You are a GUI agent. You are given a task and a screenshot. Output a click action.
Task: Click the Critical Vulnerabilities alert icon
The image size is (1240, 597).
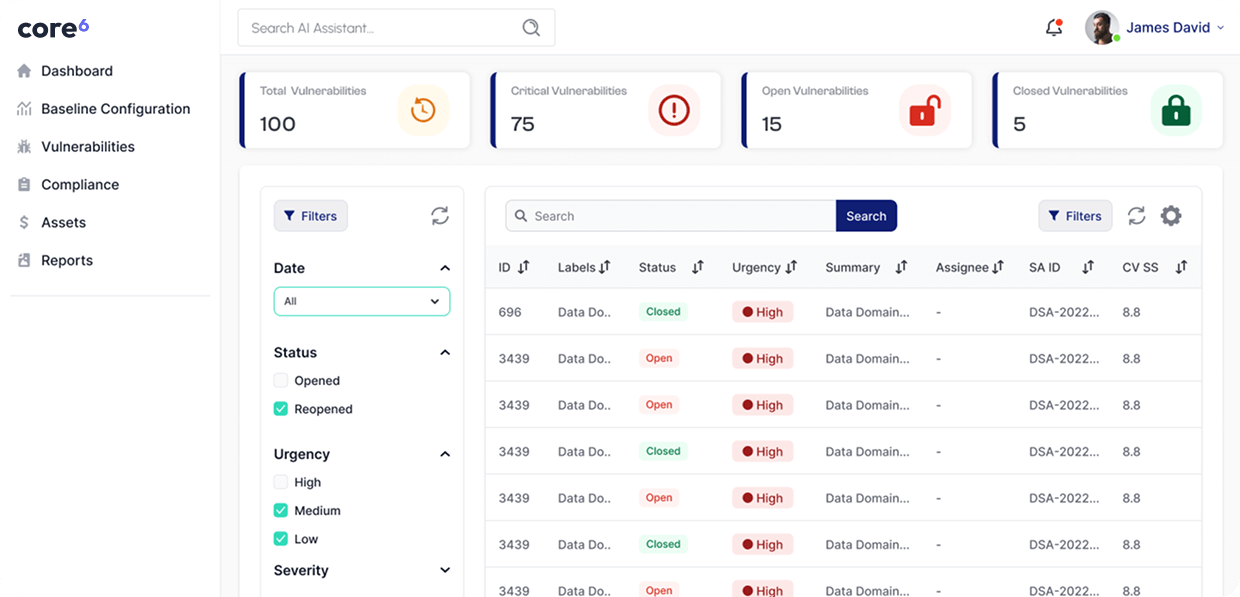pos(674,110)
